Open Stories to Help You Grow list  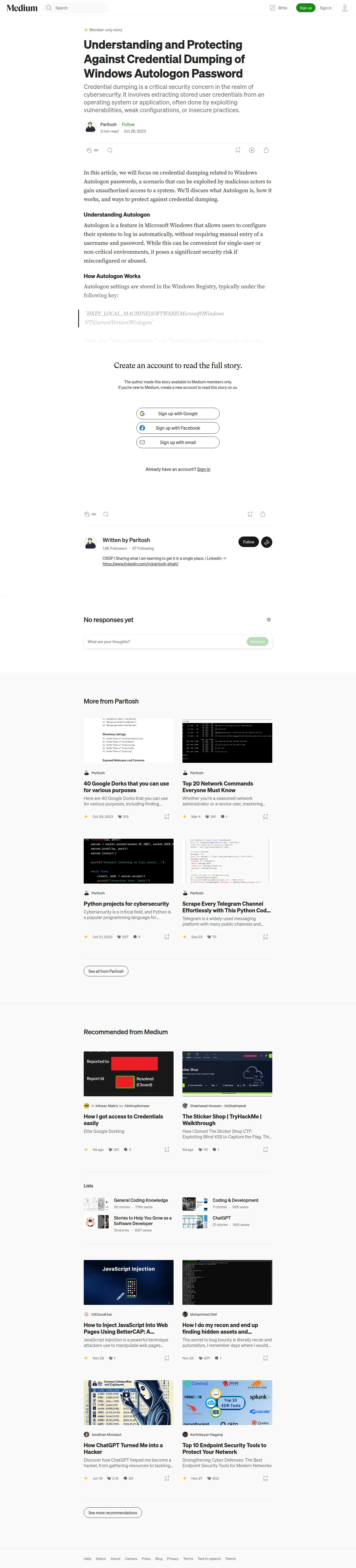(x=143, y=1220)
